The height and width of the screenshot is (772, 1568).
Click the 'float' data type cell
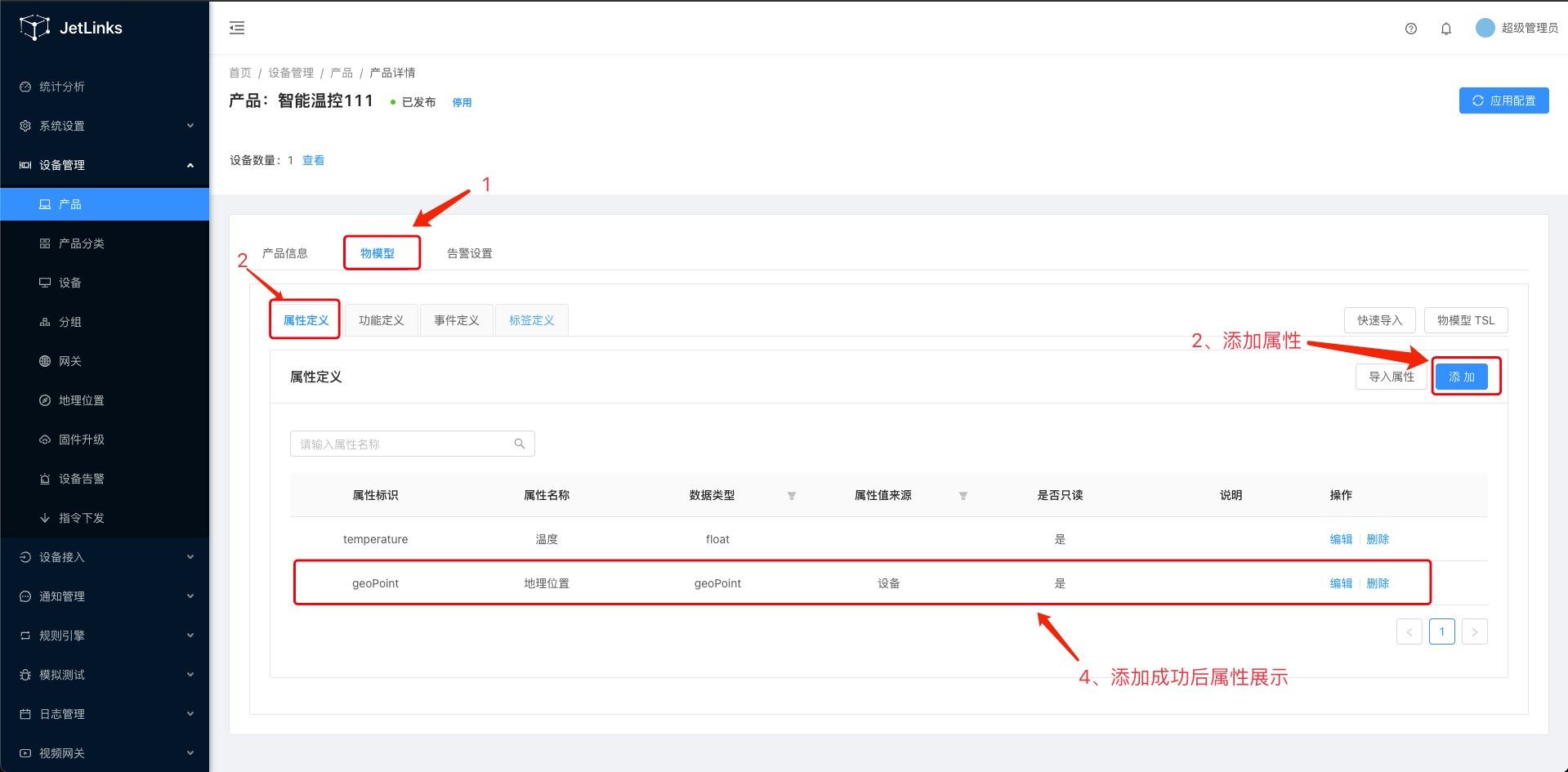point(717,539)
